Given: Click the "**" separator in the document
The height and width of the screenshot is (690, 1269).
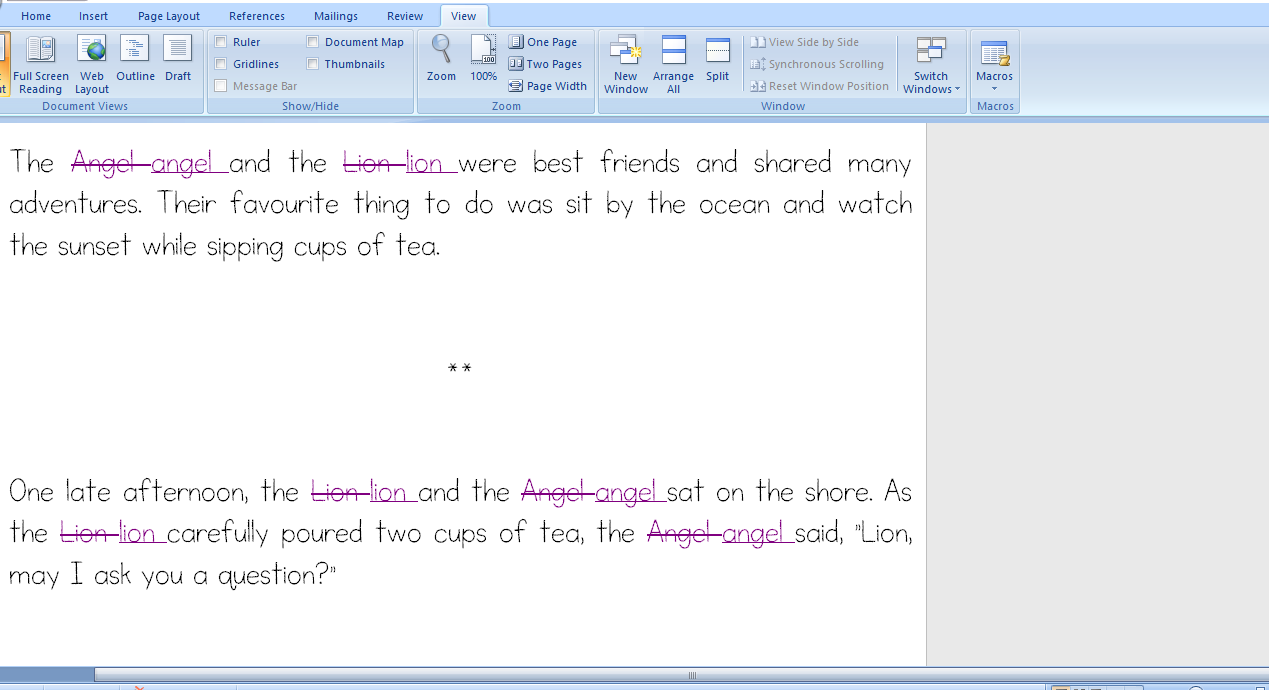Looking at the screenshot, I should click(x=460, y=369).
